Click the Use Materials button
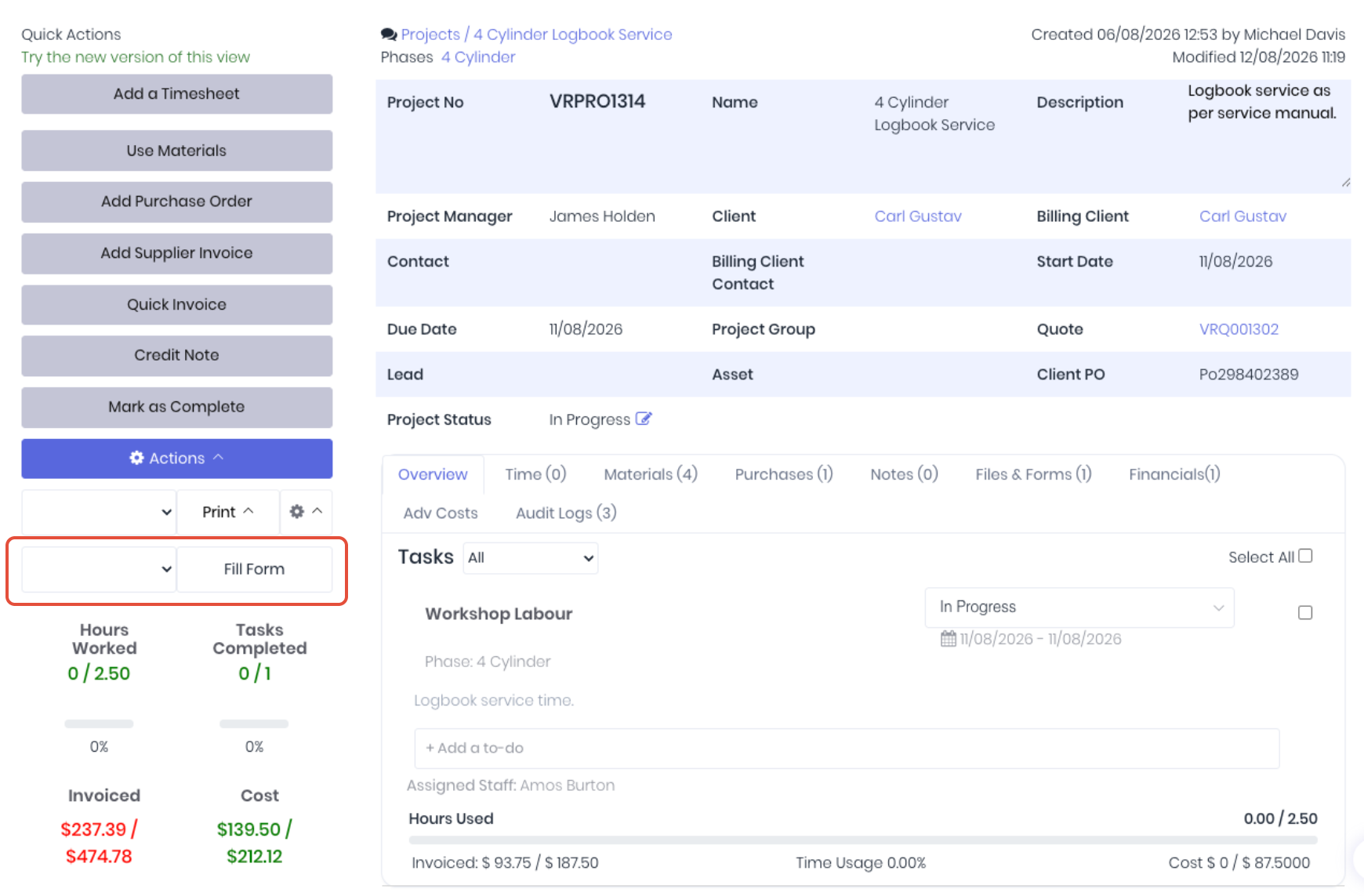1364x896 pixels. (177, 151)
